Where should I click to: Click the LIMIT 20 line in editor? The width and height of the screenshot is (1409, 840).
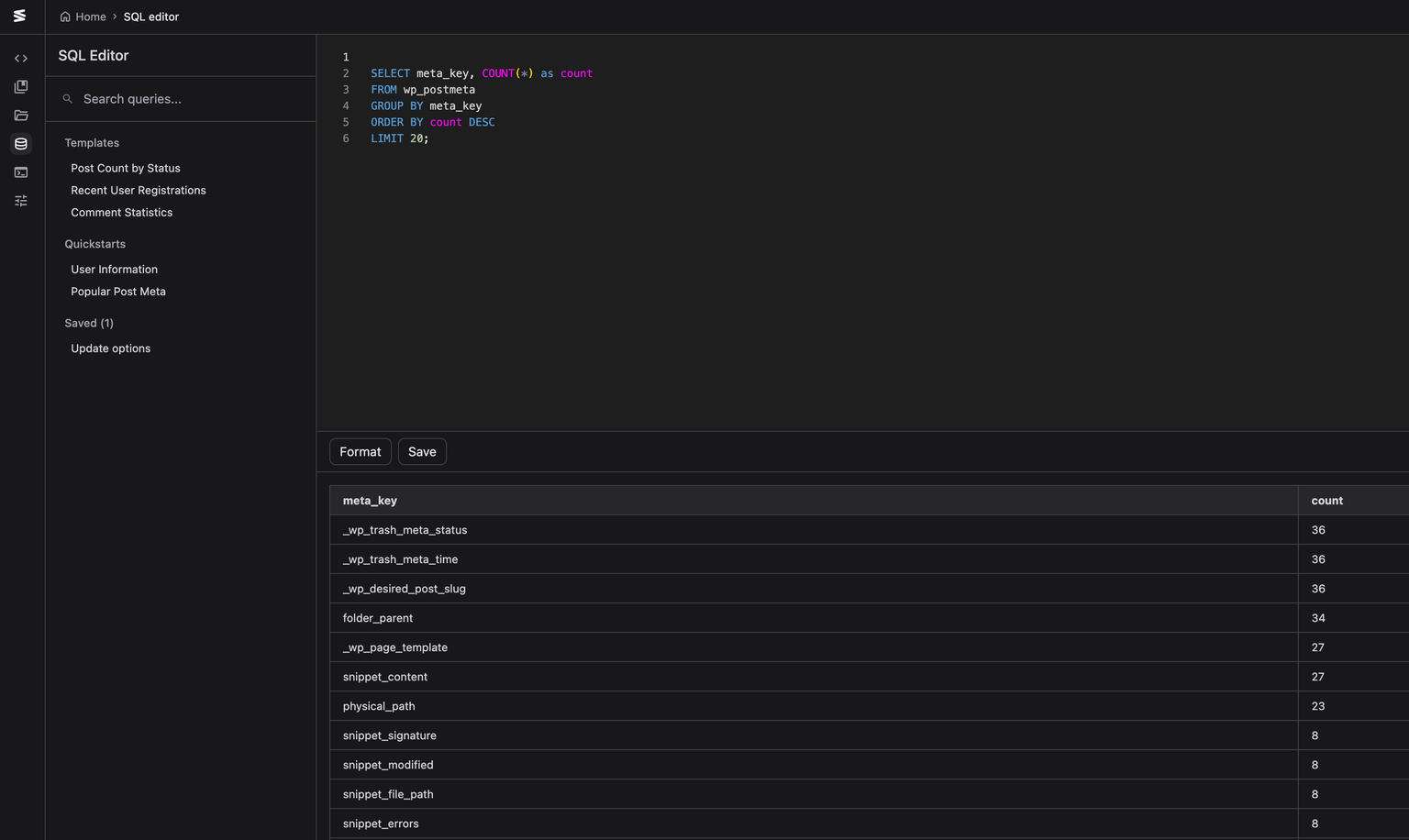click(400, 138)
